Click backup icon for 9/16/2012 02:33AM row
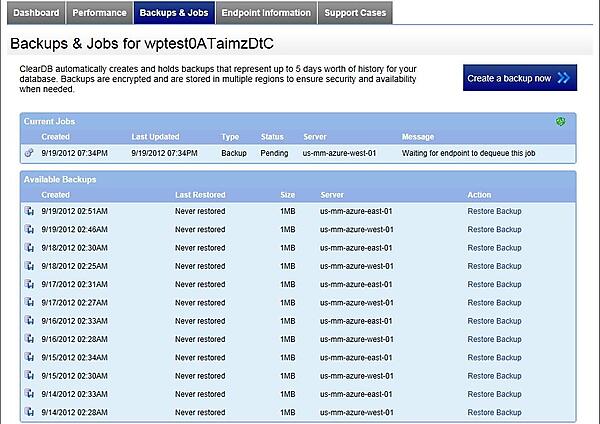The height and width of the screenshot is (424, 600). coord(29,320)
